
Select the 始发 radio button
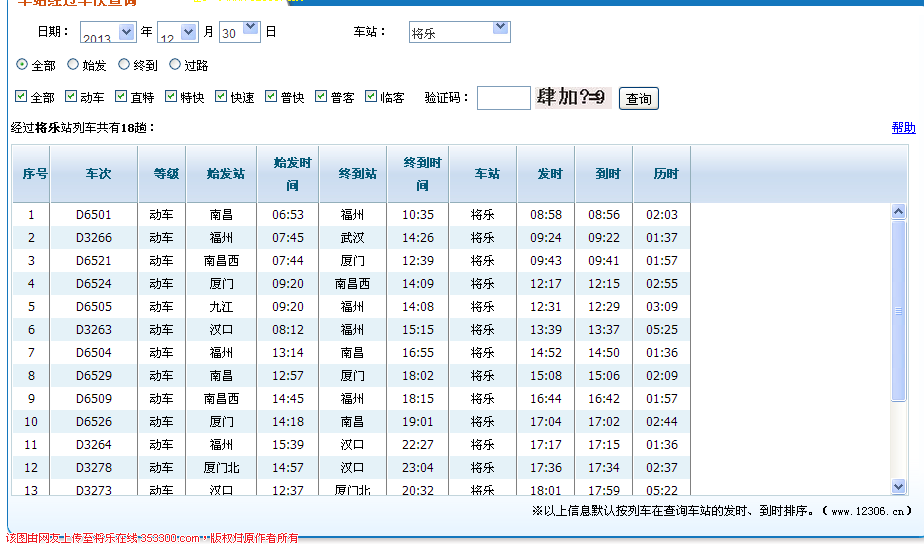pos(72,64)
